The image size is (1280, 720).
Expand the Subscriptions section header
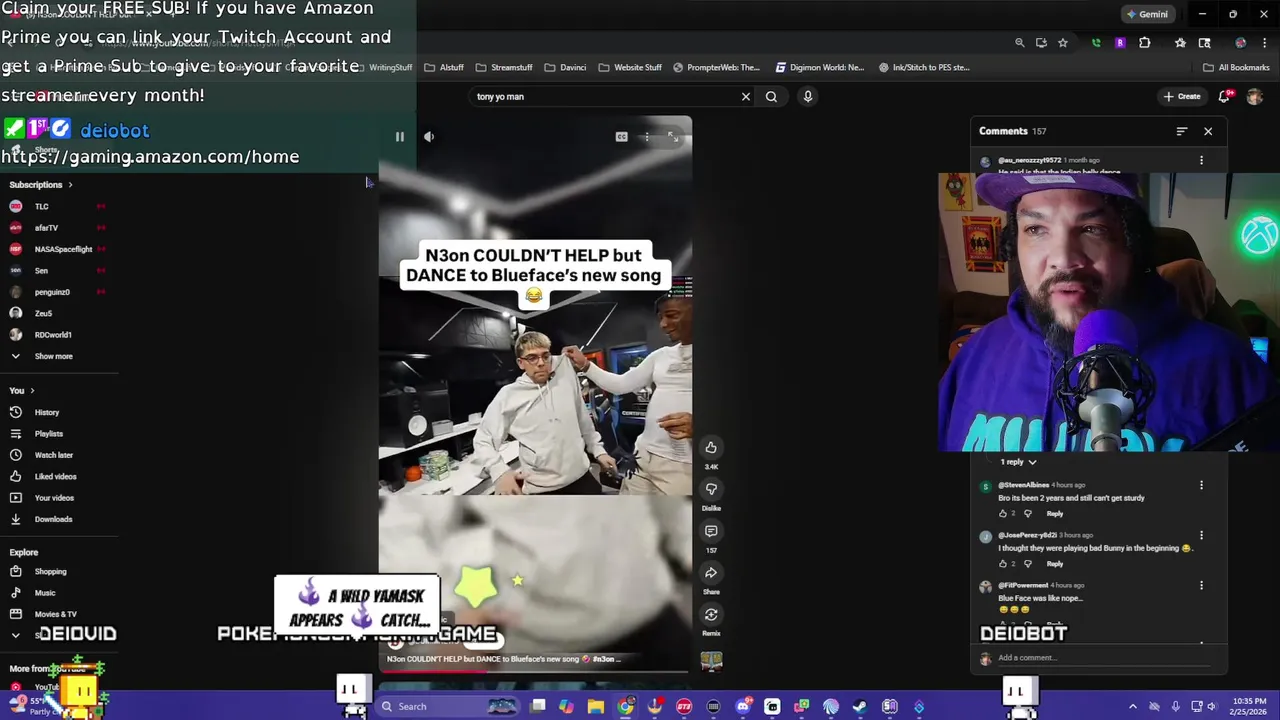point(41,185)
